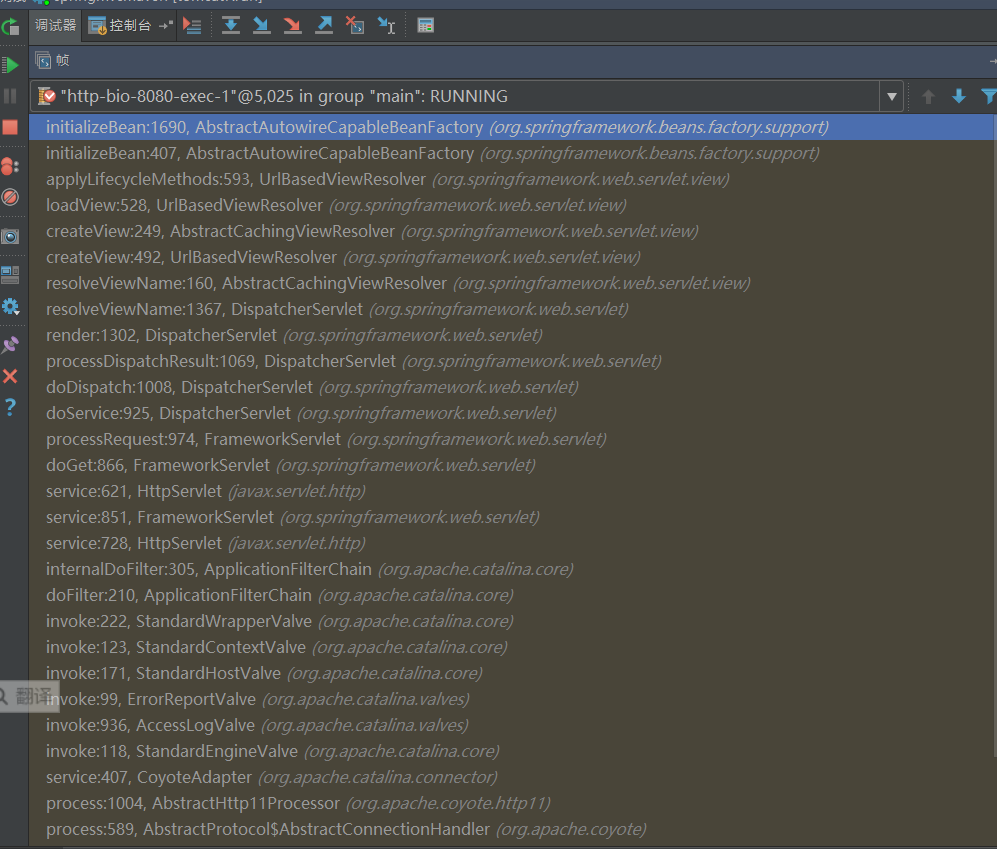
Task: Select frame invoke:118 StandardEngineValve
Action: click(x=511, y=752)
